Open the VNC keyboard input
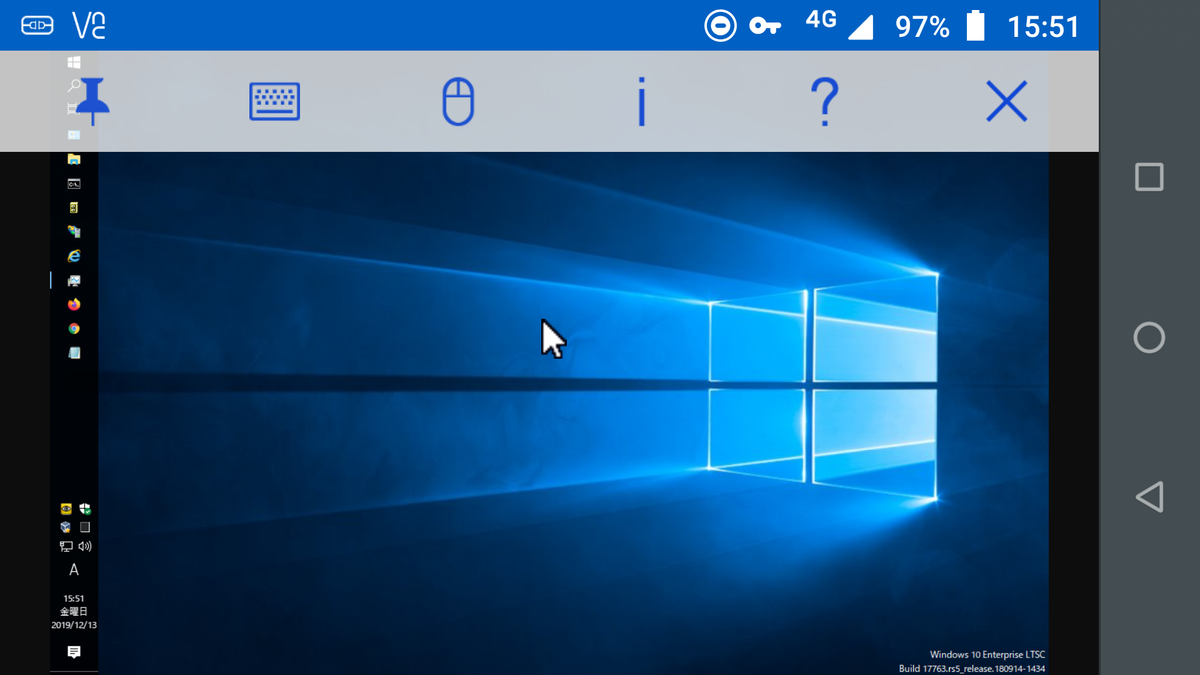The image size is (1200, 675). (275, 101)
